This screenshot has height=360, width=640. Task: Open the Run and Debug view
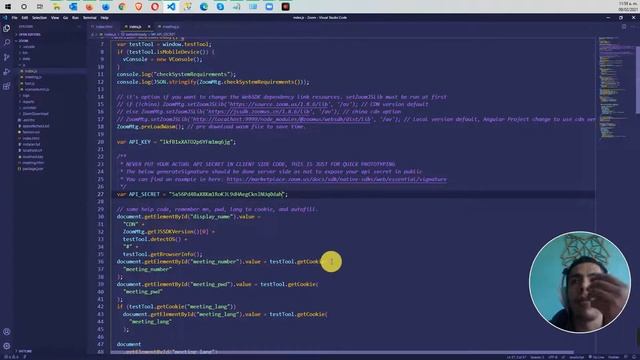click(x=7, y=72)
